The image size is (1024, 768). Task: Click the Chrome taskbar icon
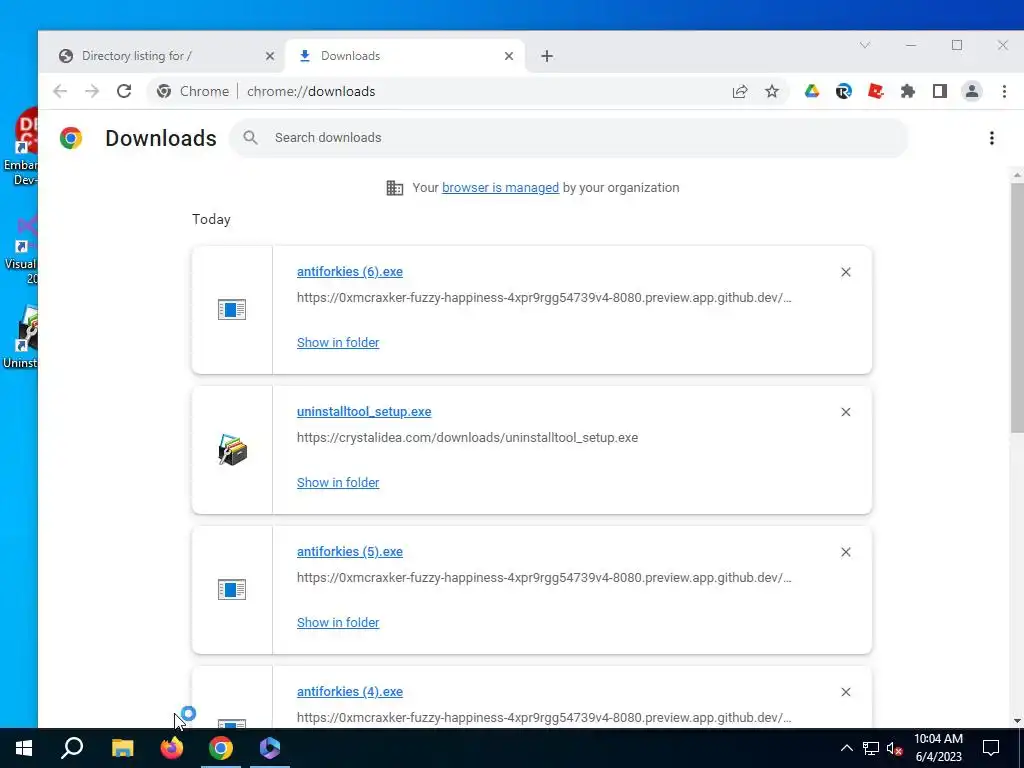pos(221,748)
